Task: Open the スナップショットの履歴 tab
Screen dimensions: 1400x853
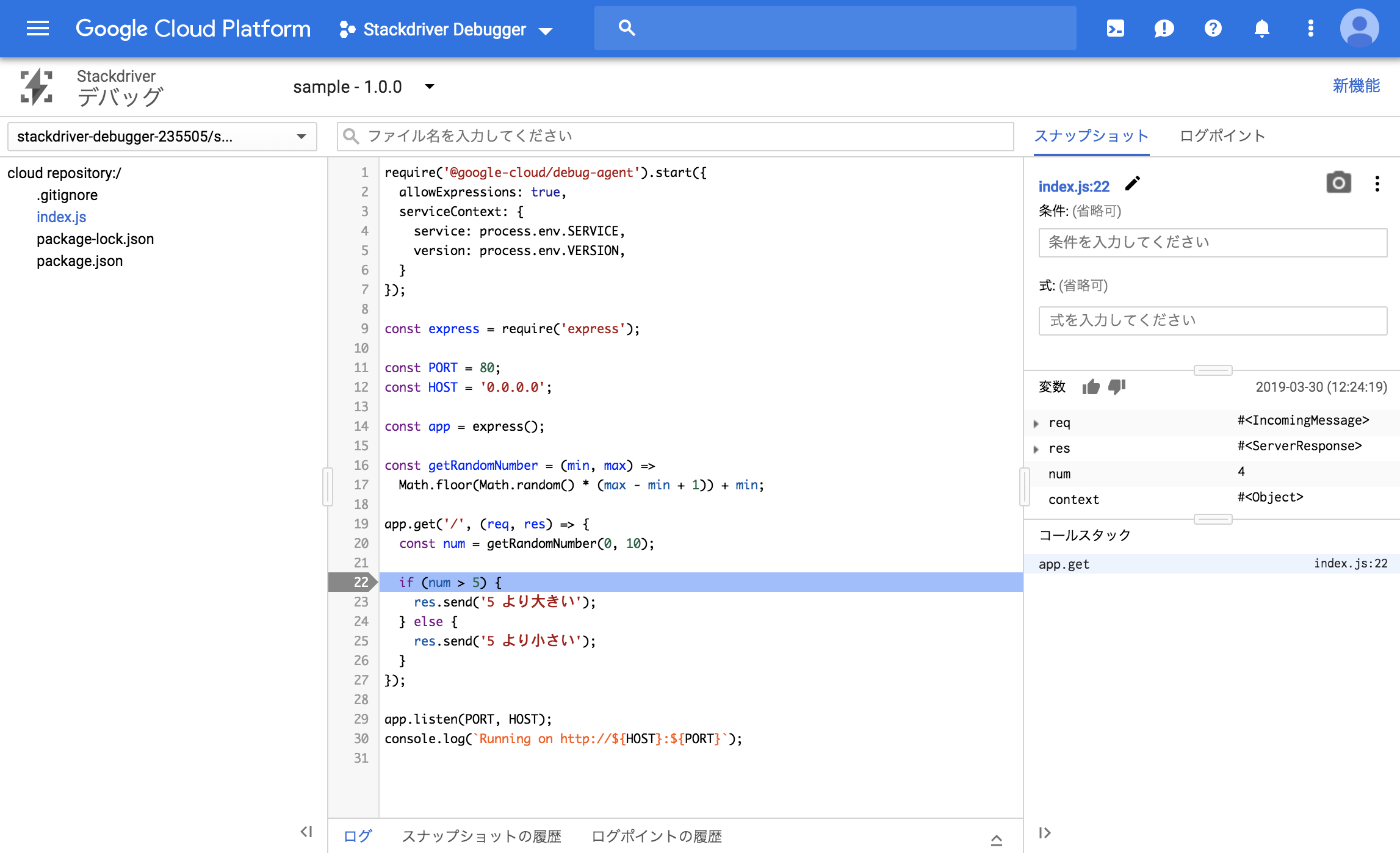Action: pyautogui.click(x=481, y=836)
